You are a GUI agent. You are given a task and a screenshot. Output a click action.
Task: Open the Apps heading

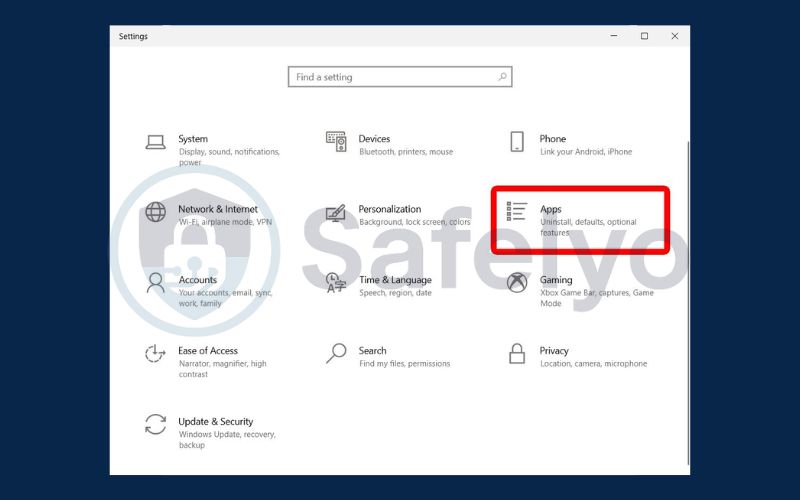click(551, 209)
